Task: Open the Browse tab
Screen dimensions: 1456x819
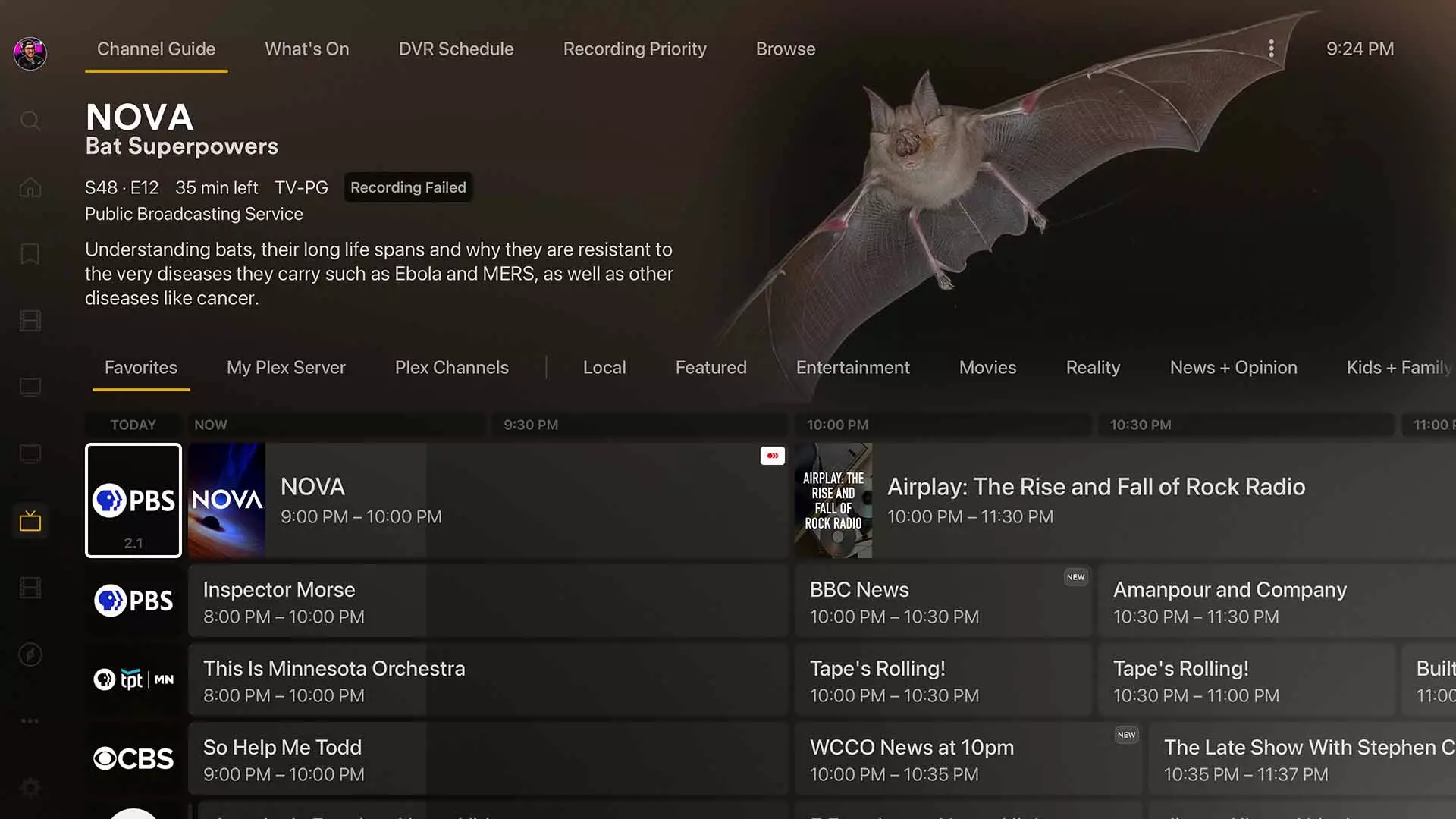Action: coord(786,49)
